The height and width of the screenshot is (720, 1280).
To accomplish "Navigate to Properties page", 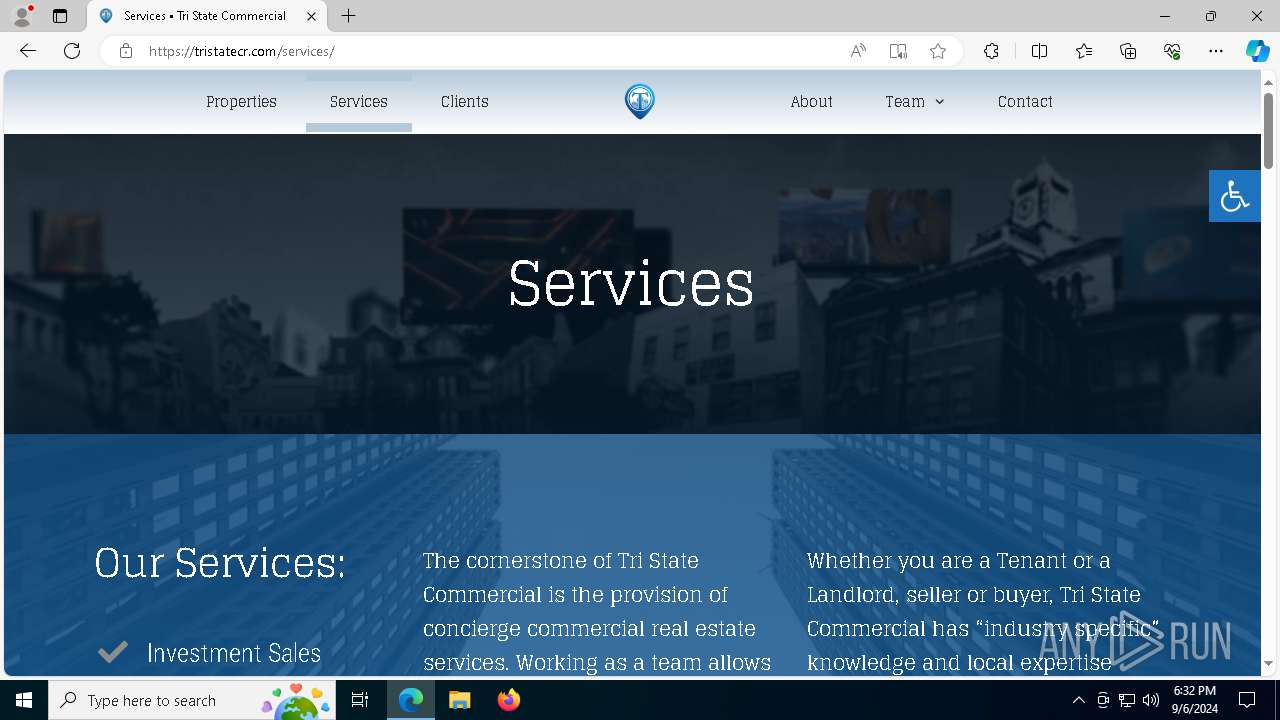I will pyautogui.click(x=241, y=101).
